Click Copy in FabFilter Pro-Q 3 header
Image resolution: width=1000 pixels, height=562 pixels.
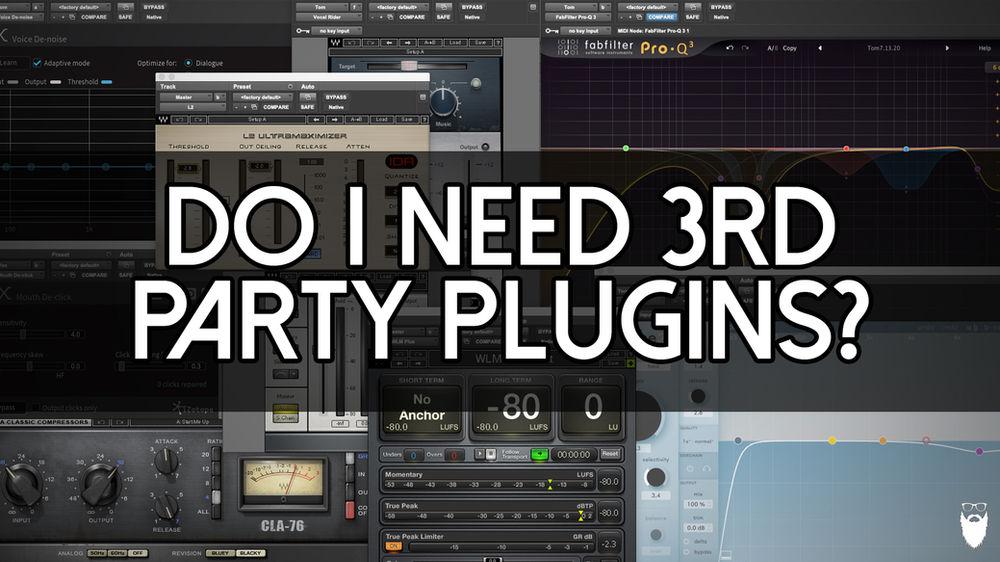[790, 48]
